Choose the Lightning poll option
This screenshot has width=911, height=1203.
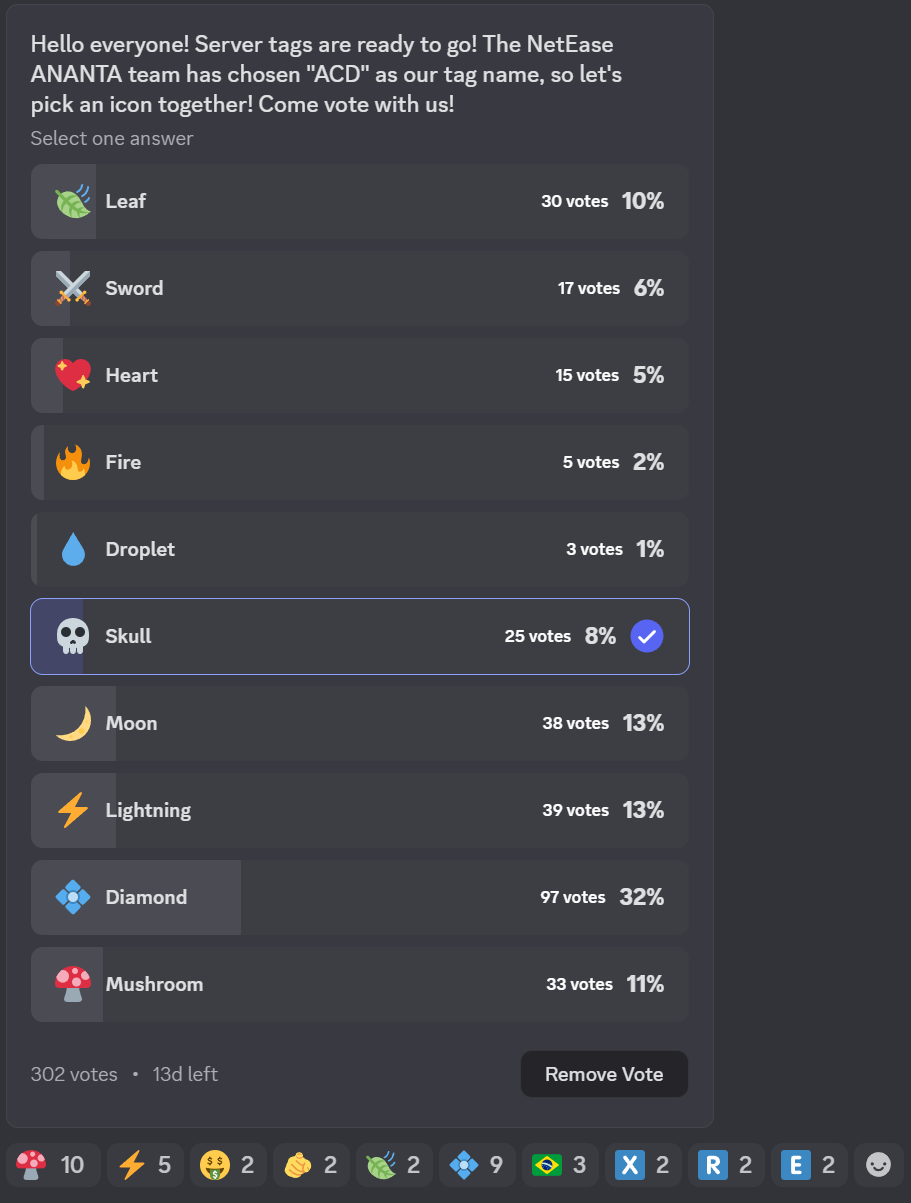360,810
